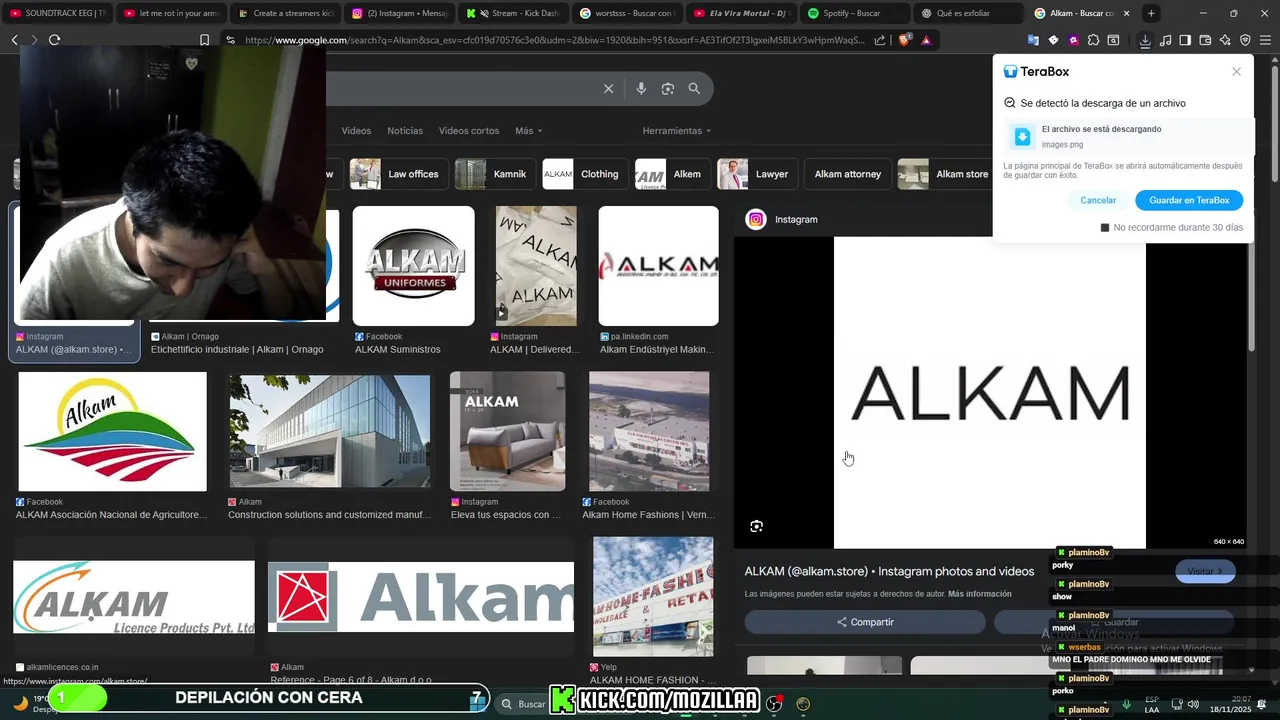The image size is (1280, 720).
Task: Click the Instagram source header in preview
Action: pos(782,219)
